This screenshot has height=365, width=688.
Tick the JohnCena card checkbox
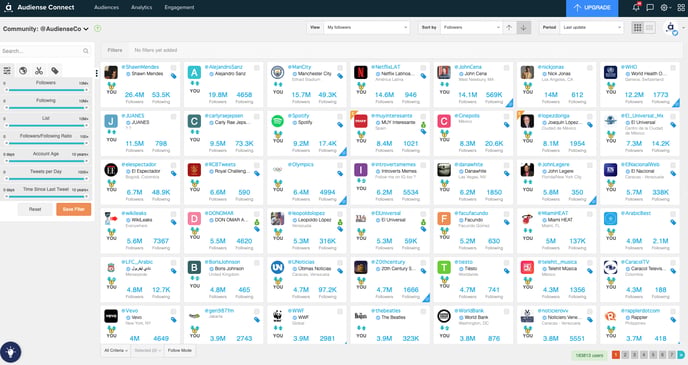tap(506, 68)
